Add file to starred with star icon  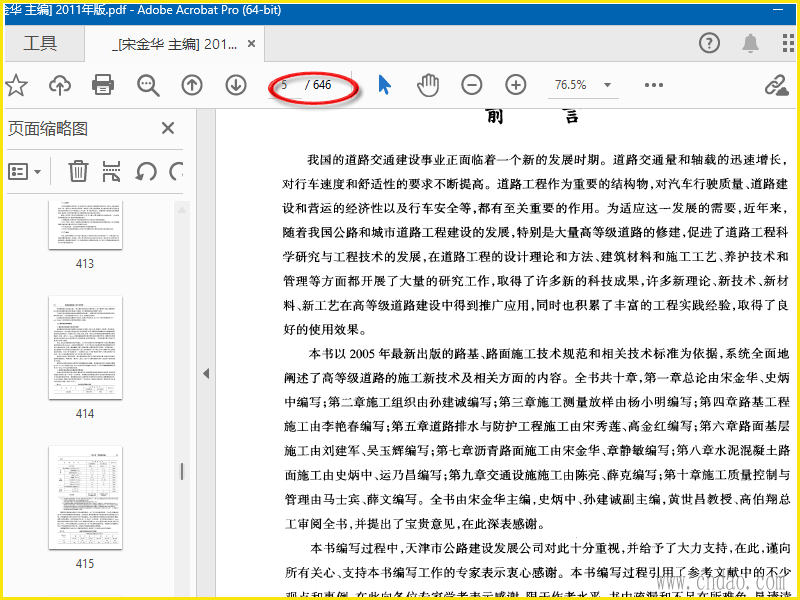click(x=17, y=85)
